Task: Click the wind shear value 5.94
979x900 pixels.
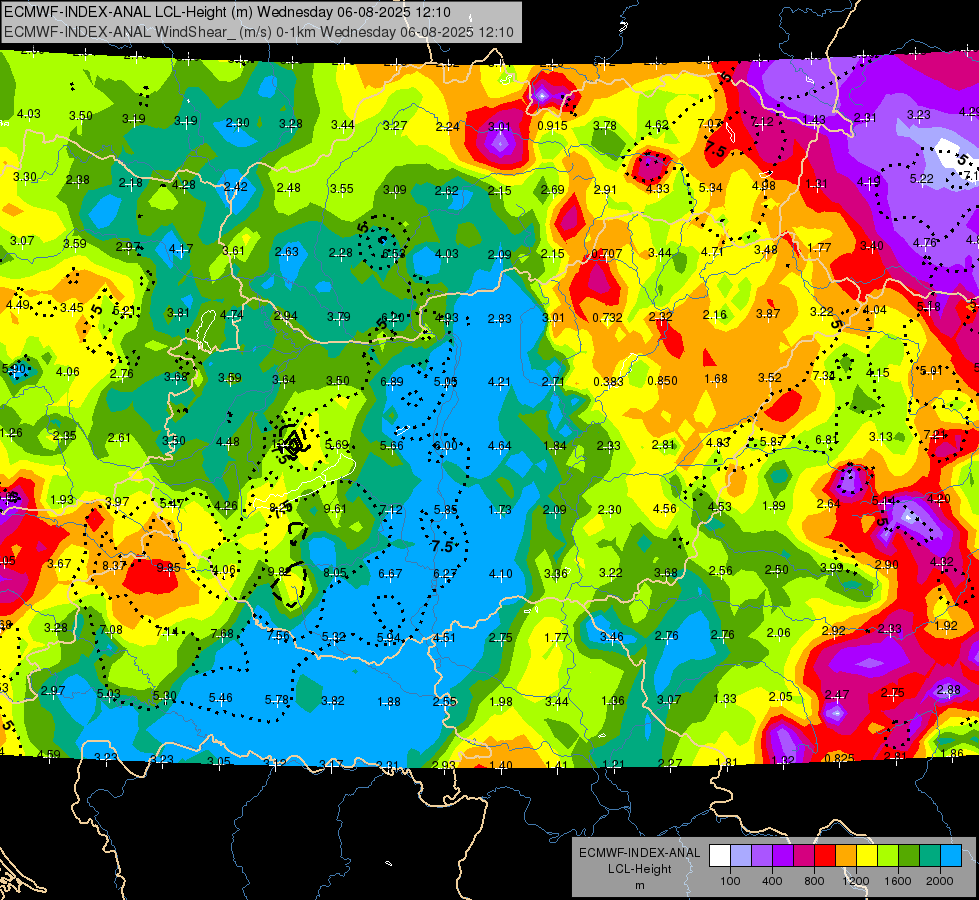Action: 389,637
